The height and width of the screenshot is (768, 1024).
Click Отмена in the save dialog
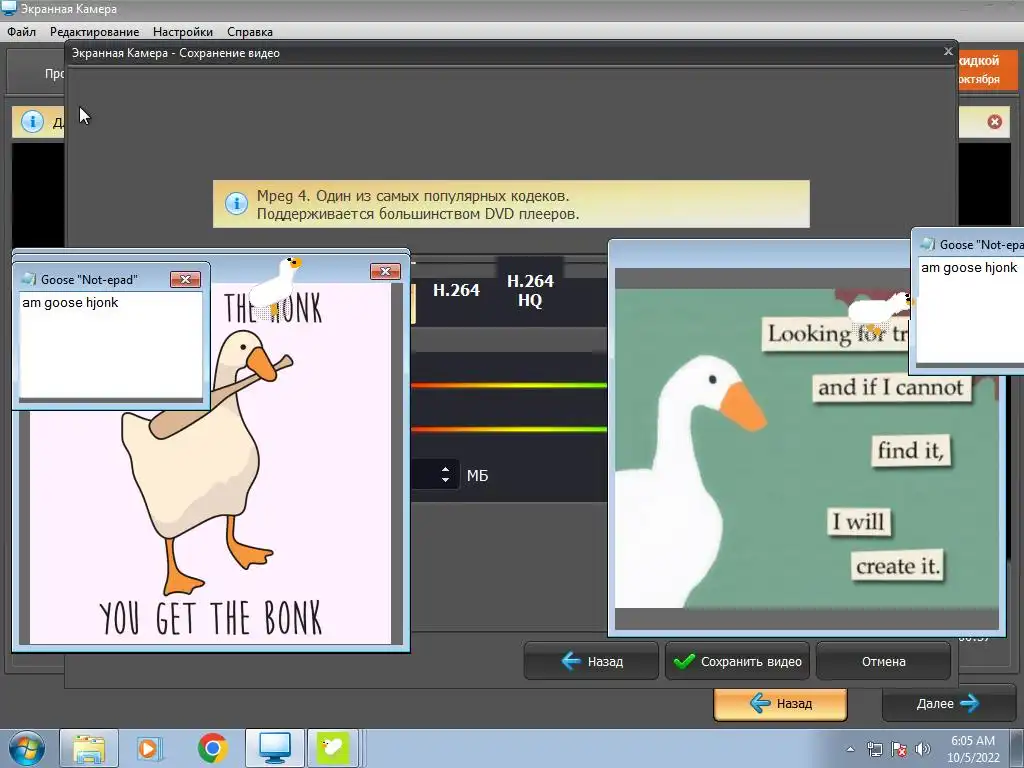(883, 662)
